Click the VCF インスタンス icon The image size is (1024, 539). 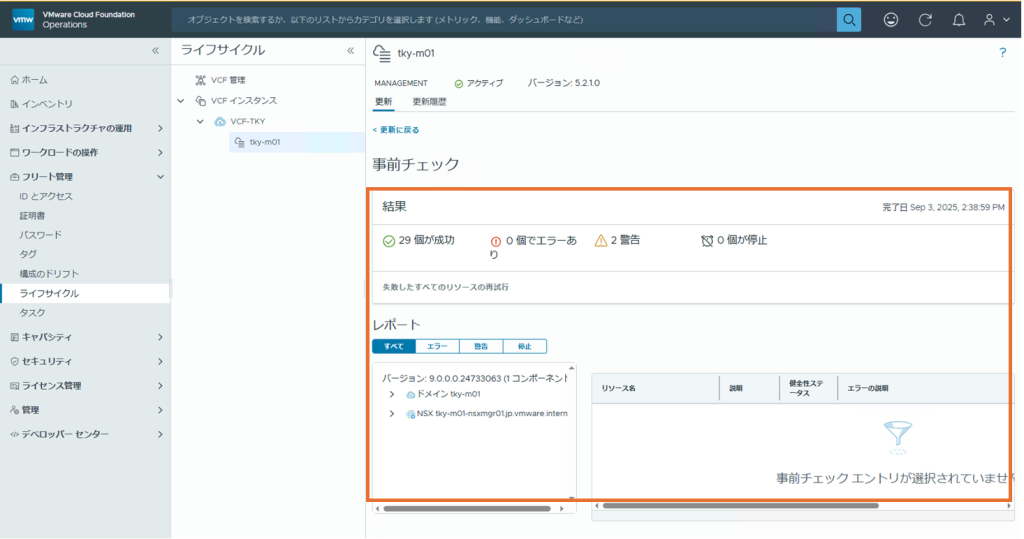click(x=200, y=101)
